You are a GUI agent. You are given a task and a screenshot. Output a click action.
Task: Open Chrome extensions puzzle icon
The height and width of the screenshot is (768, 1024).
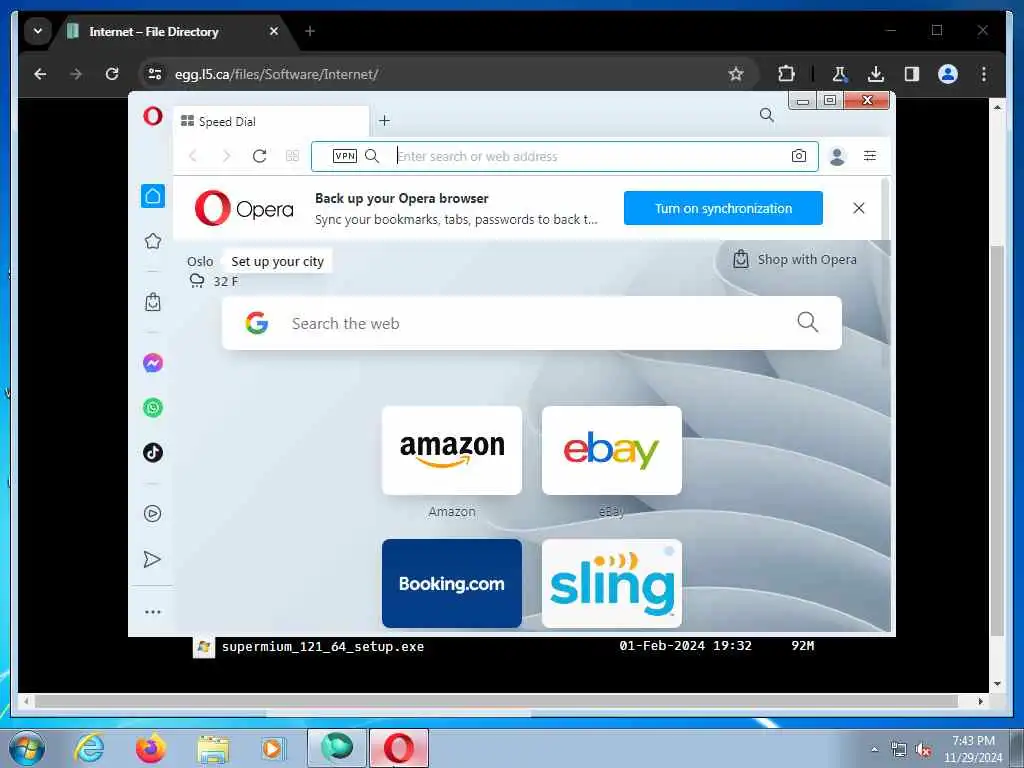pos(786,74)
